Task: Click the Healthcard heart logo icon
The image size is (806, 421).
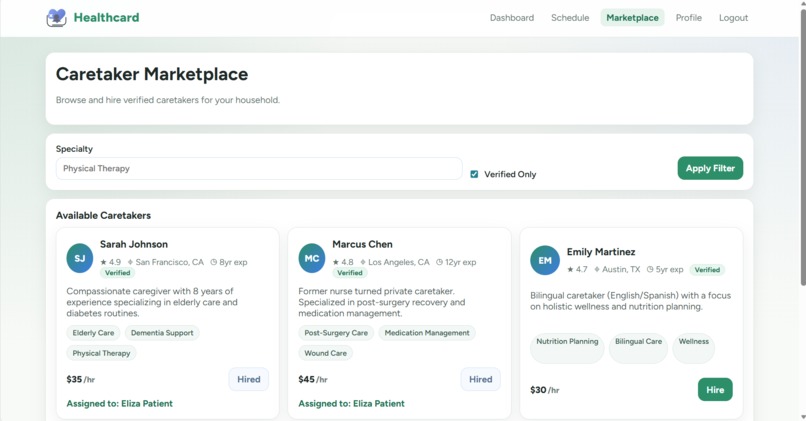Action: pos(57,17)
